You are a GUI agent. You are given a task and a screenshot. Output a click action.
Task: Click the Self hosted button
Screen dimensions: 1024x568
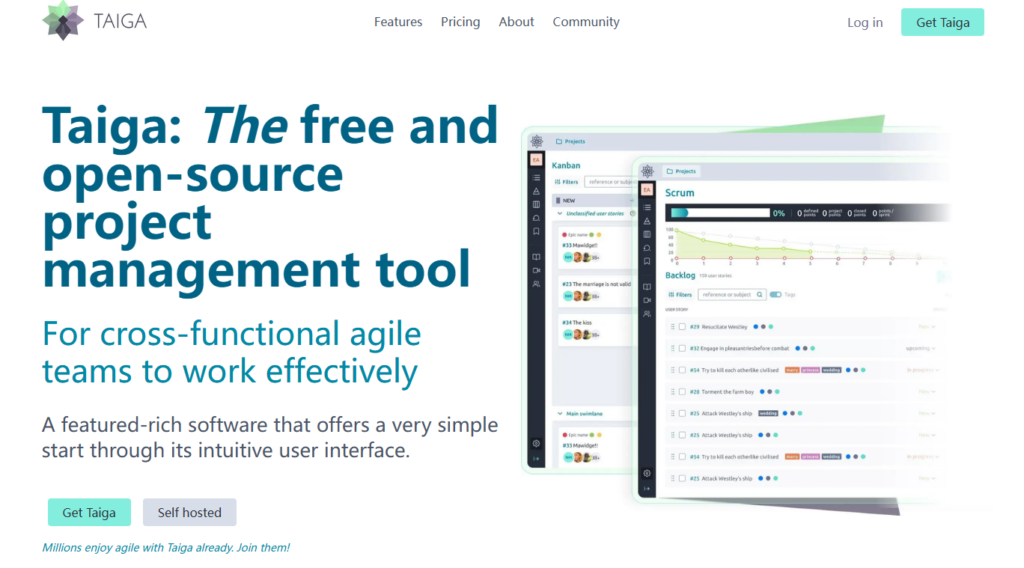189,512
